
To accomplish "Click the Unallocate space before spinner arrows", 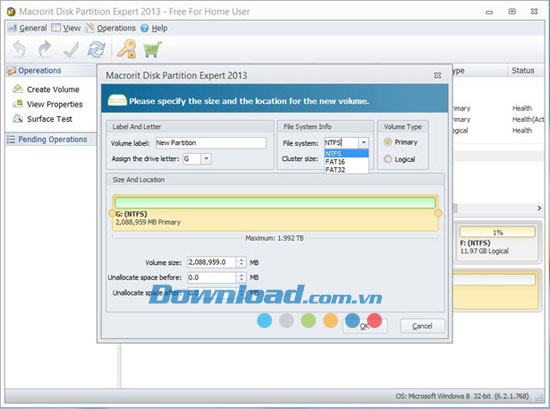I will (x=241, y=277).
